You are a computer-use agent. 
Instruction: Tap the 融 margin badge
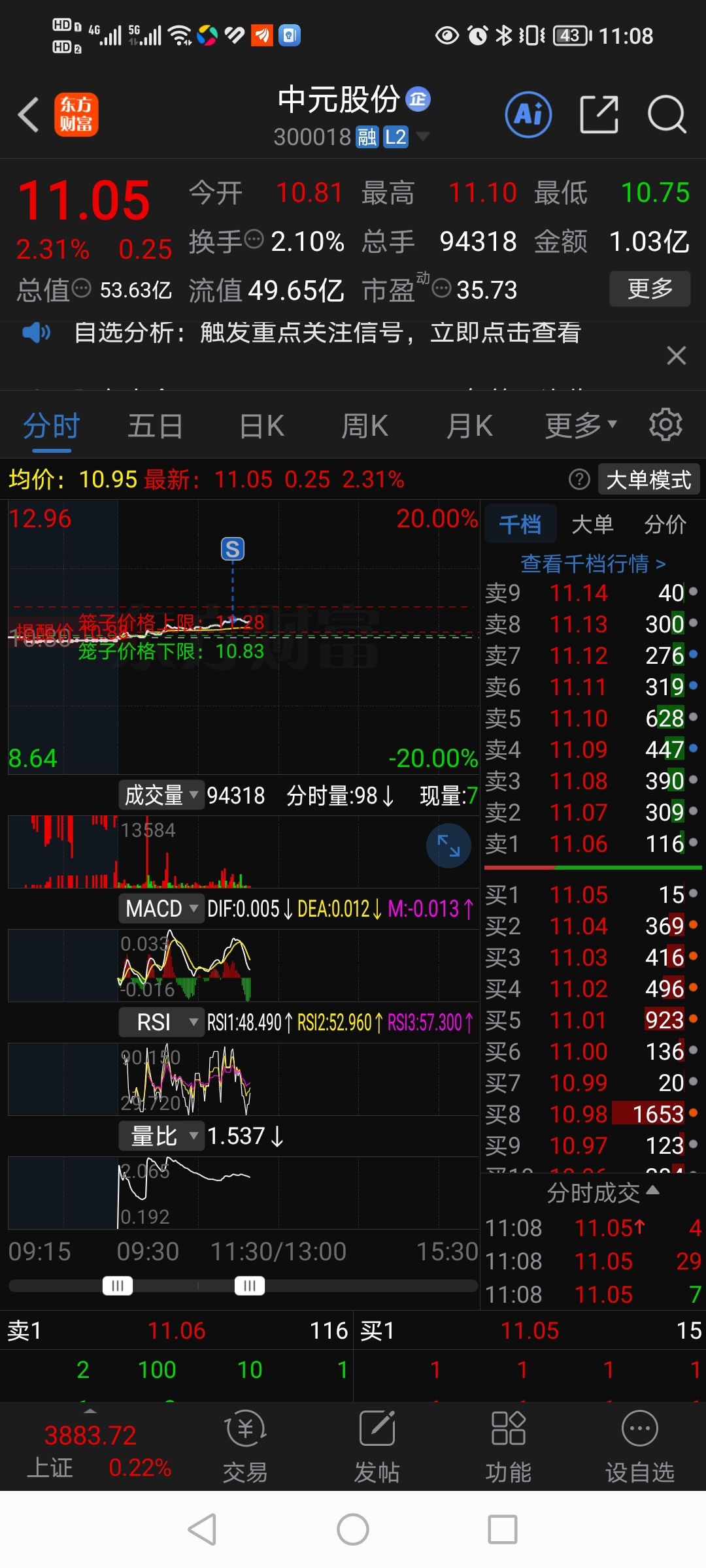point(367,137)
